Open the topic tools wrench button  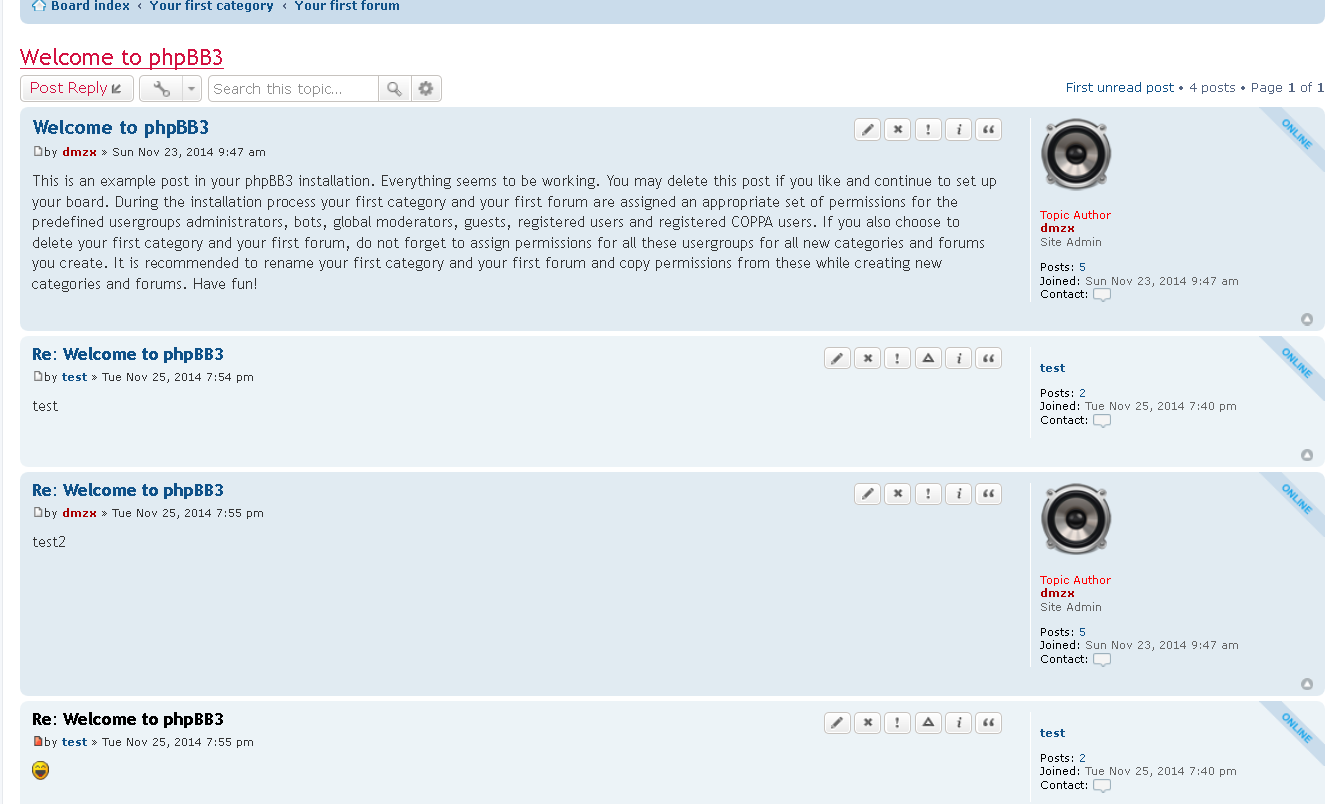coord(161,89)
